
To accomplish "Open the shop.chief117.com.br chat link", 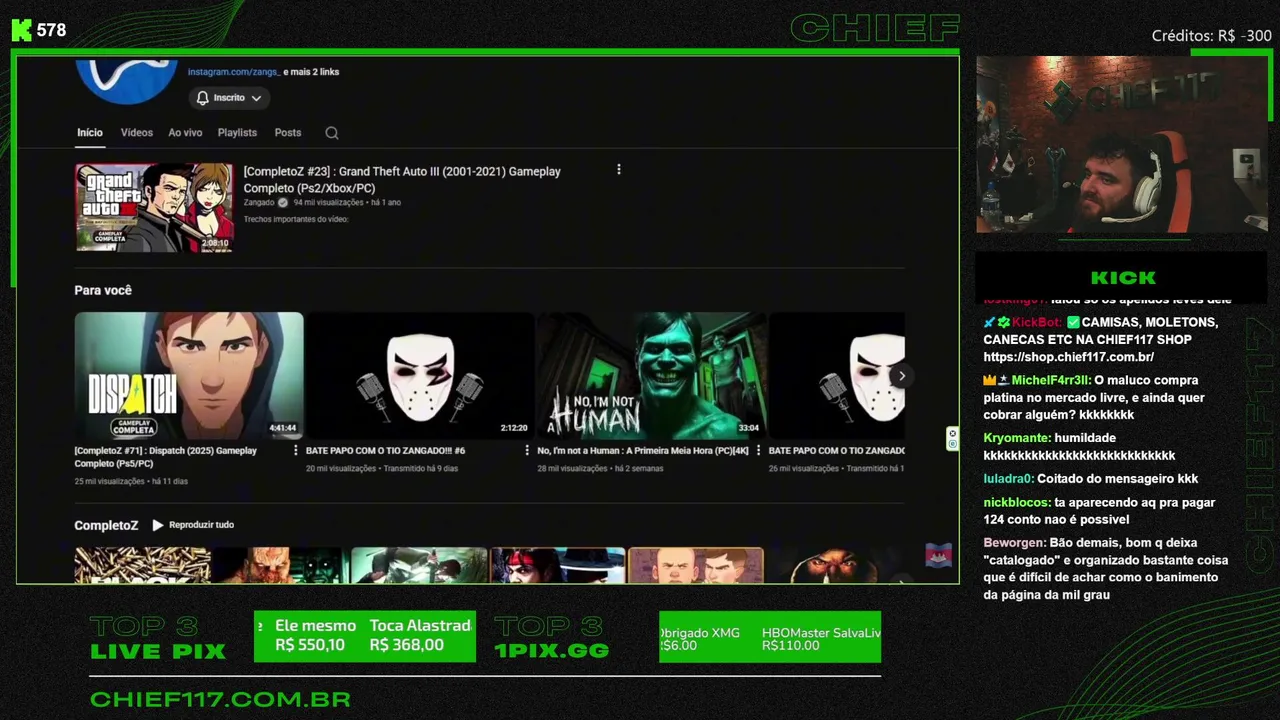I will point(1068,357).
